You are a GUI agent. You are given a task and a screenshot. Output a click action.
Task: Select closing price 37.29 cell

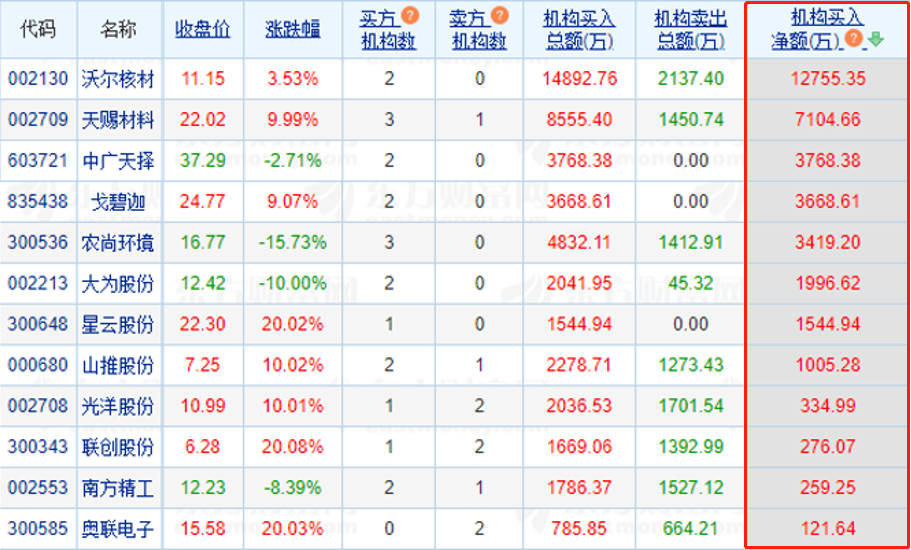pyautogui.click(x=203, y=160)
